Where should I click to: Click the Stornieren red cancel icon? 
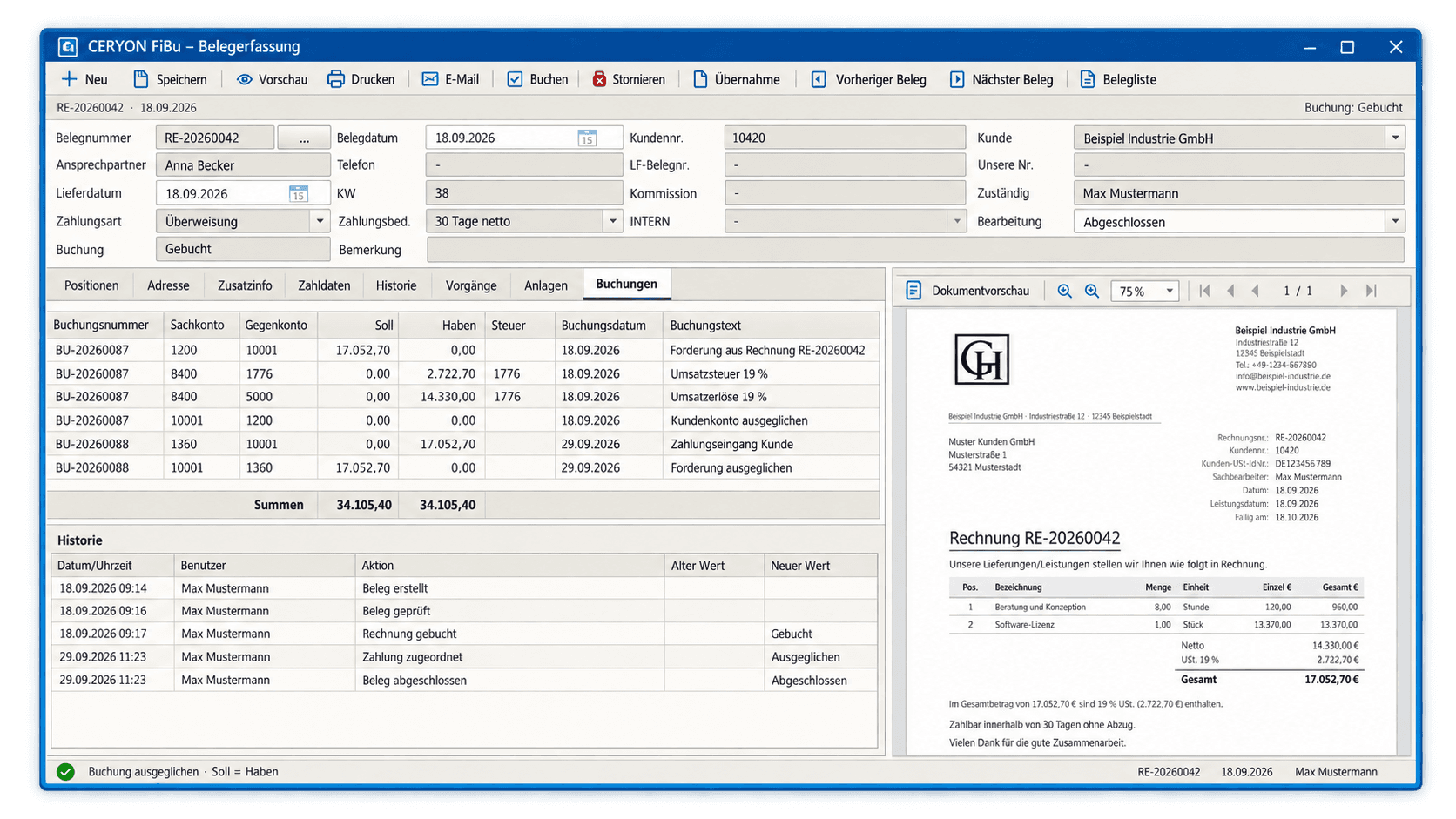pyautogui.click(x=599, y=79)
